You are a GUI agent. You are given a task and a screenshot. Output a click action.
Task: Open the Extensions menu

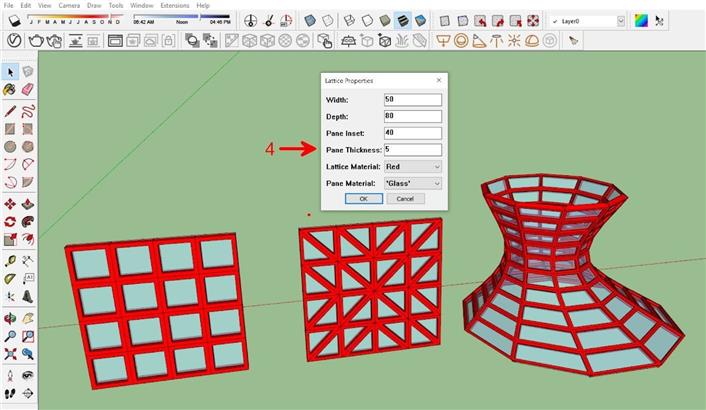click(x=175, y=5)
